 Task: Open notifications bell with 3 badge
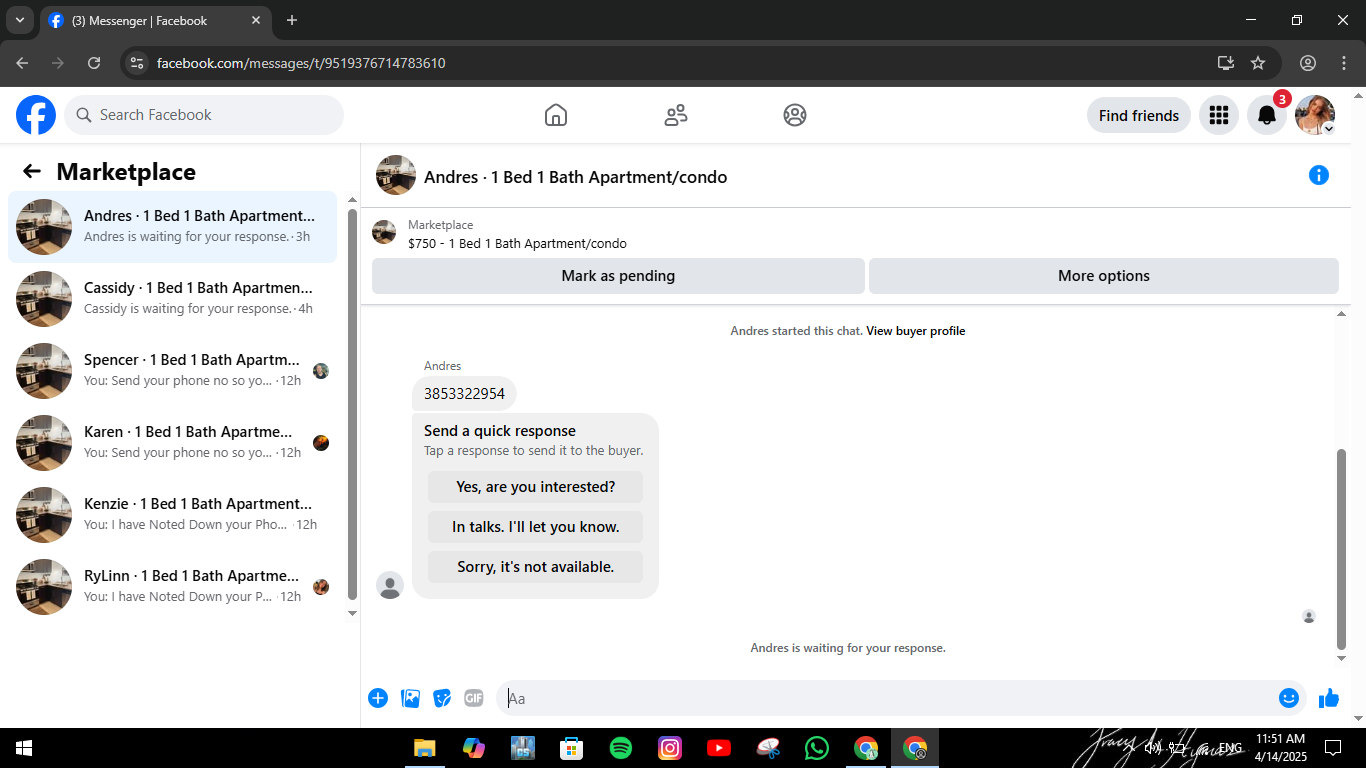1267,115
